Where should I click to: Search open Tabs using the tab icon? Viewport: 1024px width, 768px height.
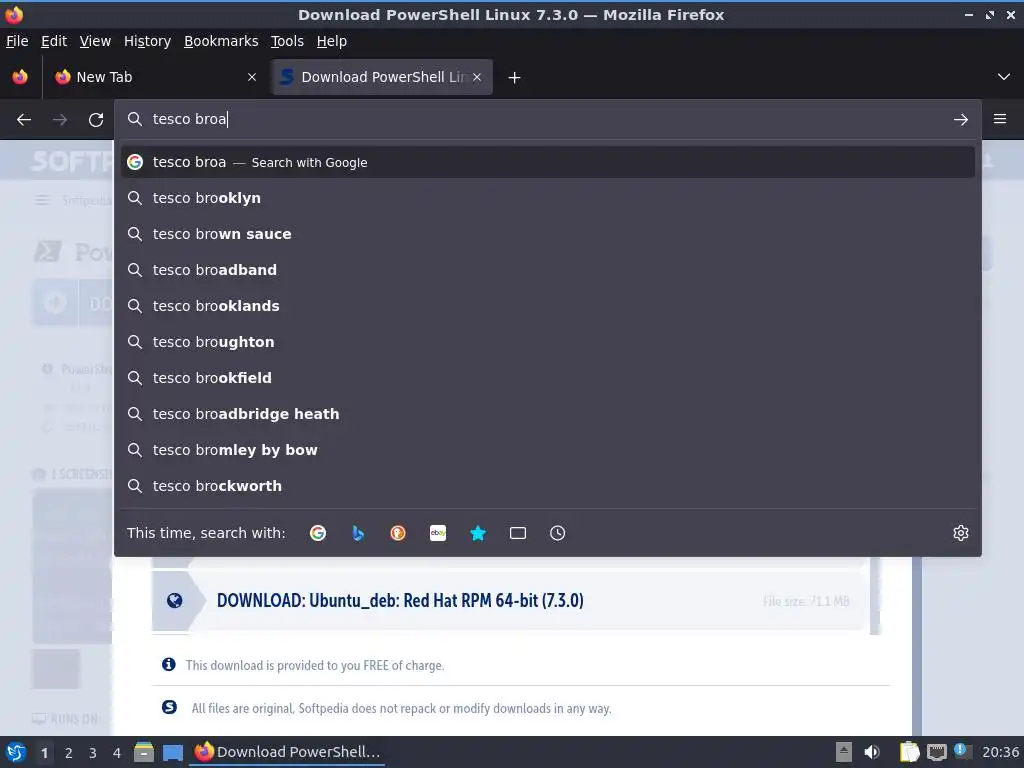(518, 533)
